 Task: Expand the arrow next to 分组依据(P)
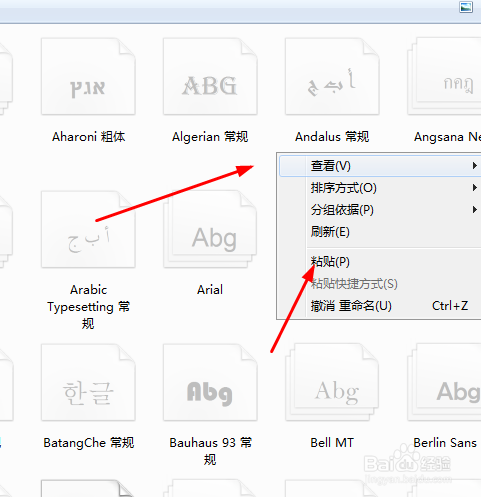474,210
